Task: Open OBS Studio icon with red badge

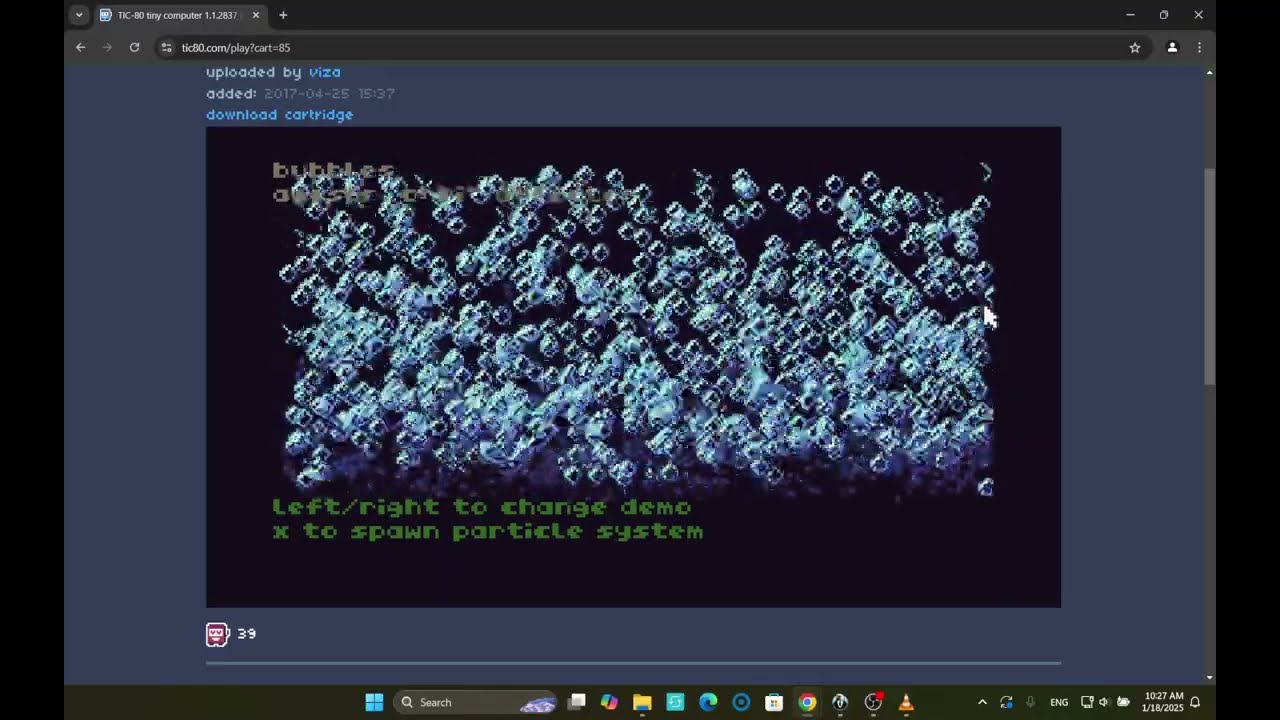Action: click(x=873, y=702)
